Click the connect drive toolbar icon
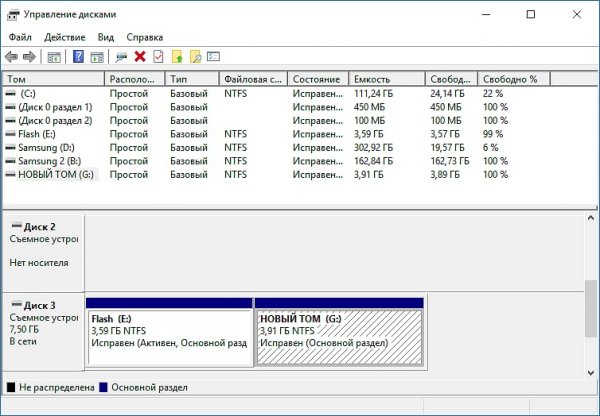This screenshot has height=416, width=600. click(x=121, y=57)
